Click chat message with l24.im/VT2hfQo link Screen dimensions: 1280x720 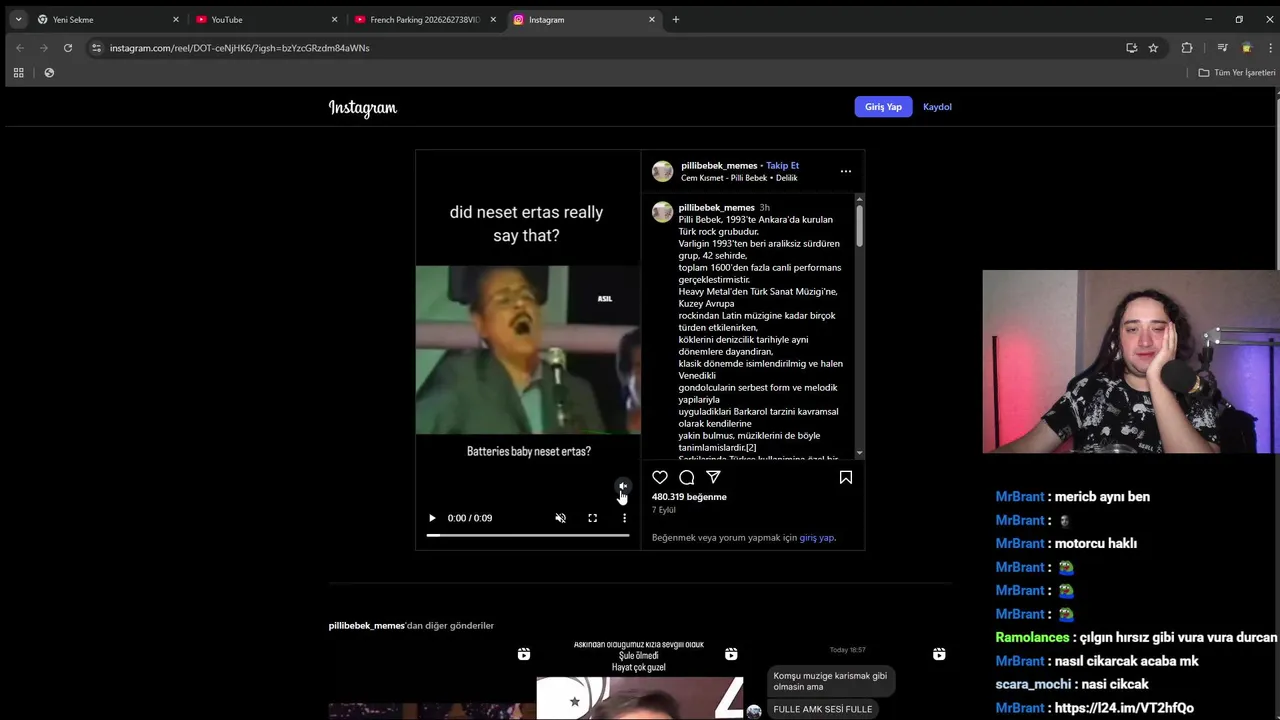tap(1095, 708)
